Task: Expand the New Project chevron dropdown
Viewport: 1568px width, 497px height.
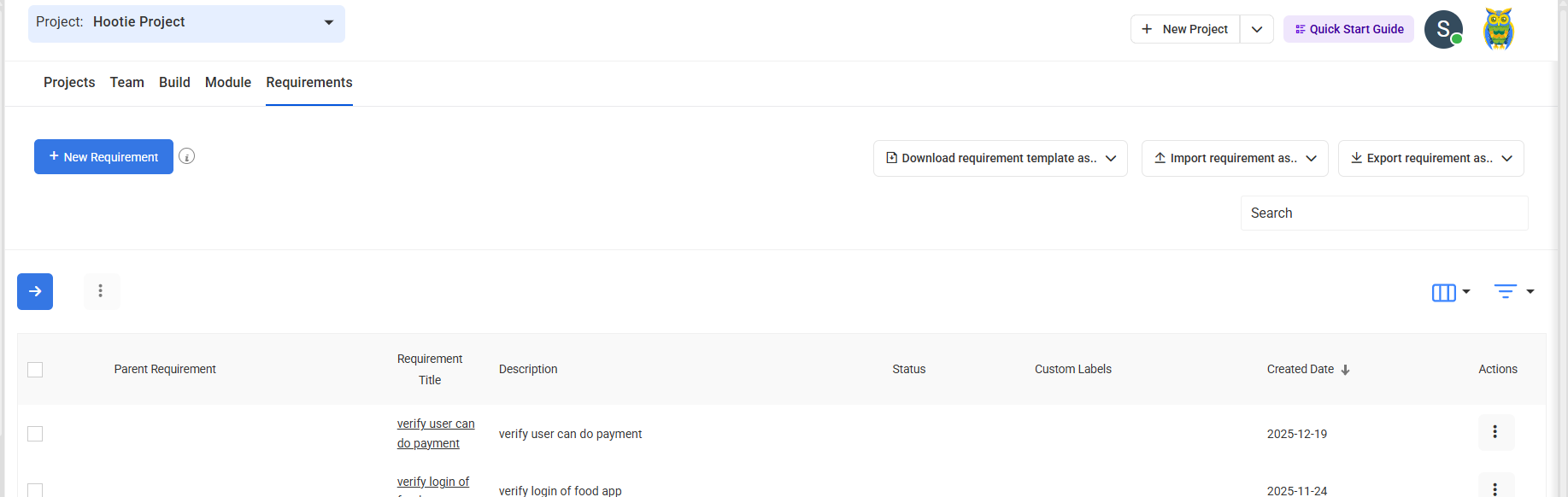Action: click(x=1256, y=29)
